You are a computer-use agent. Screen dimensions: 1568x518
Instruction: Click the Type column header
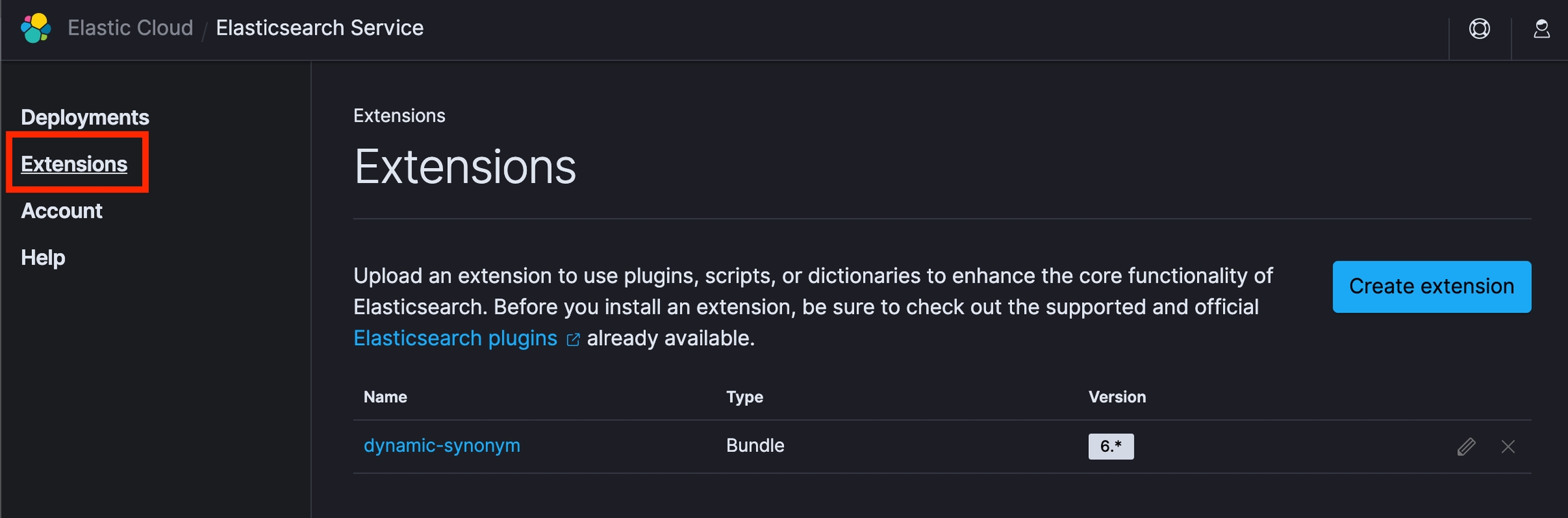point(745,397)
